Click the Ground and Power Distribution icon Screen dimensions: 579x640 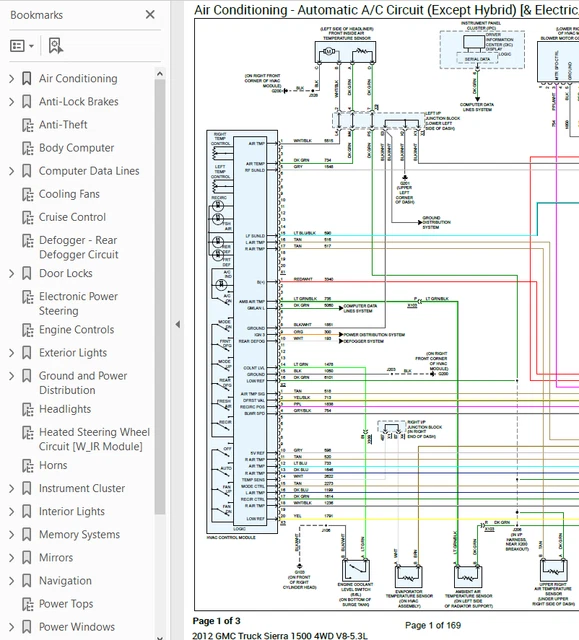27,376
